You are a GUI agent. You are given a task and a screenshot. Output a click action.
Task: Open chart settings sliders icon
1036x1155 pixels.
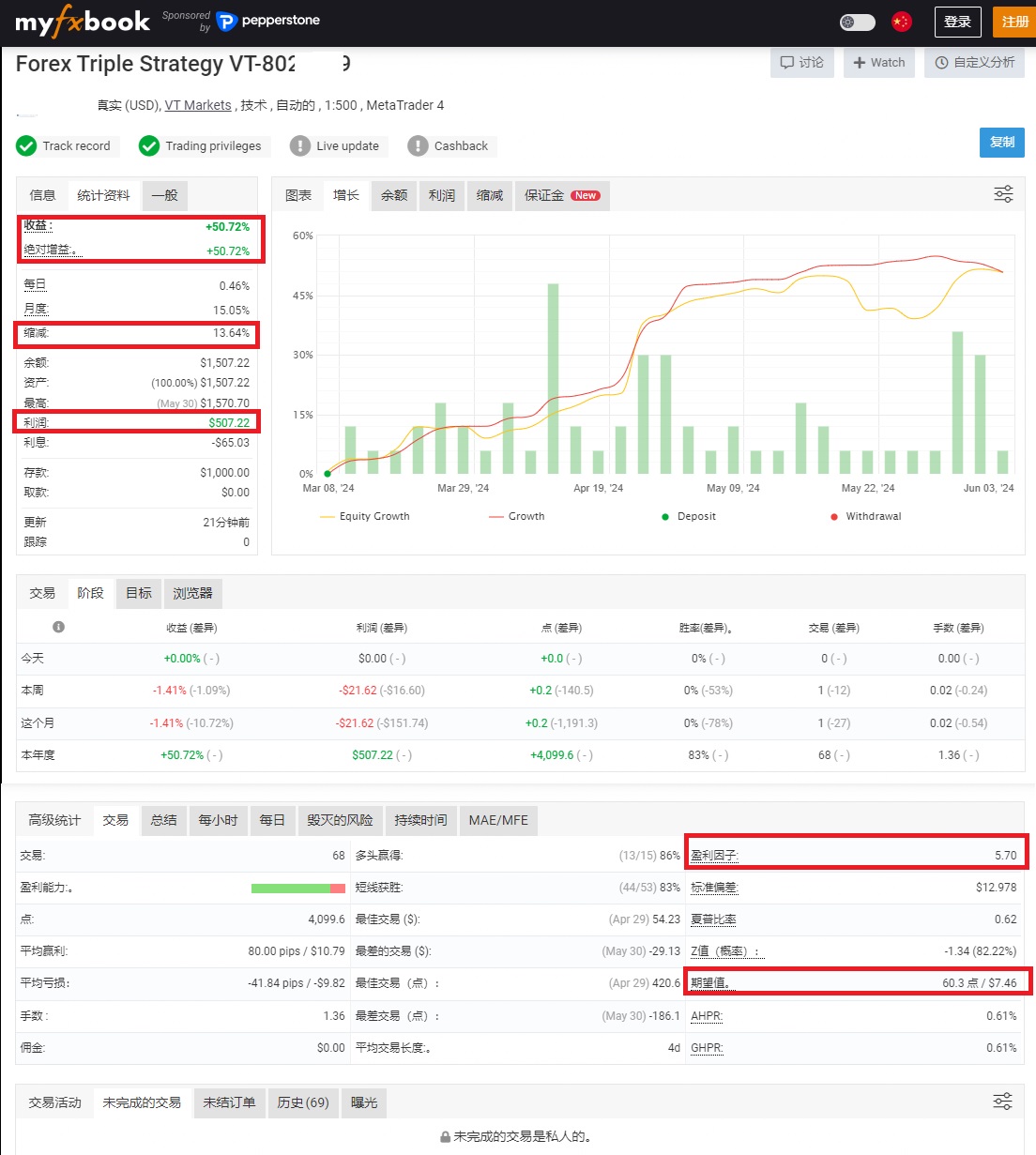[x=1003, y=194]
